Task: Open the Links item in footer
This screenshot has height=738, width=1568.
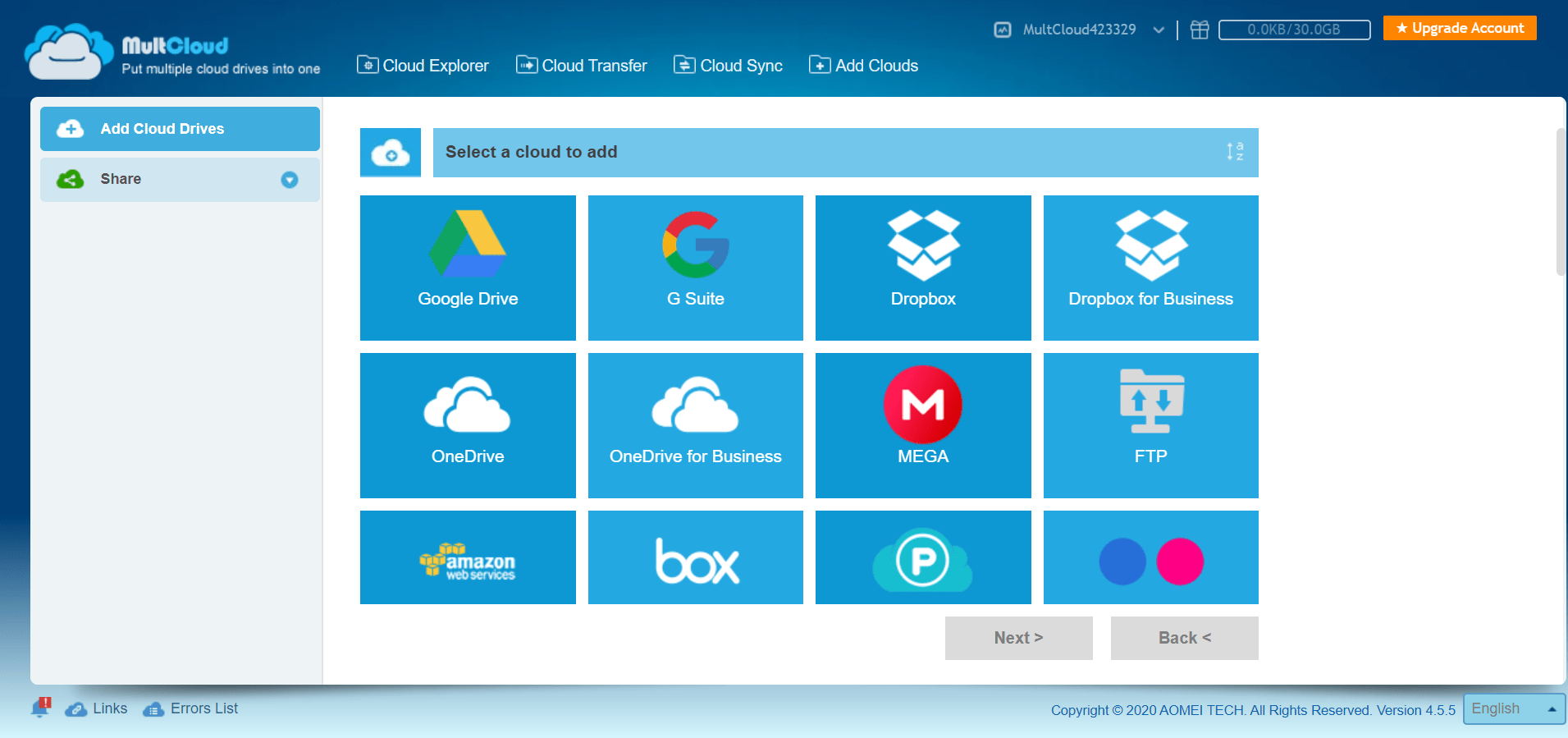Action: click(x=97, y=708)
